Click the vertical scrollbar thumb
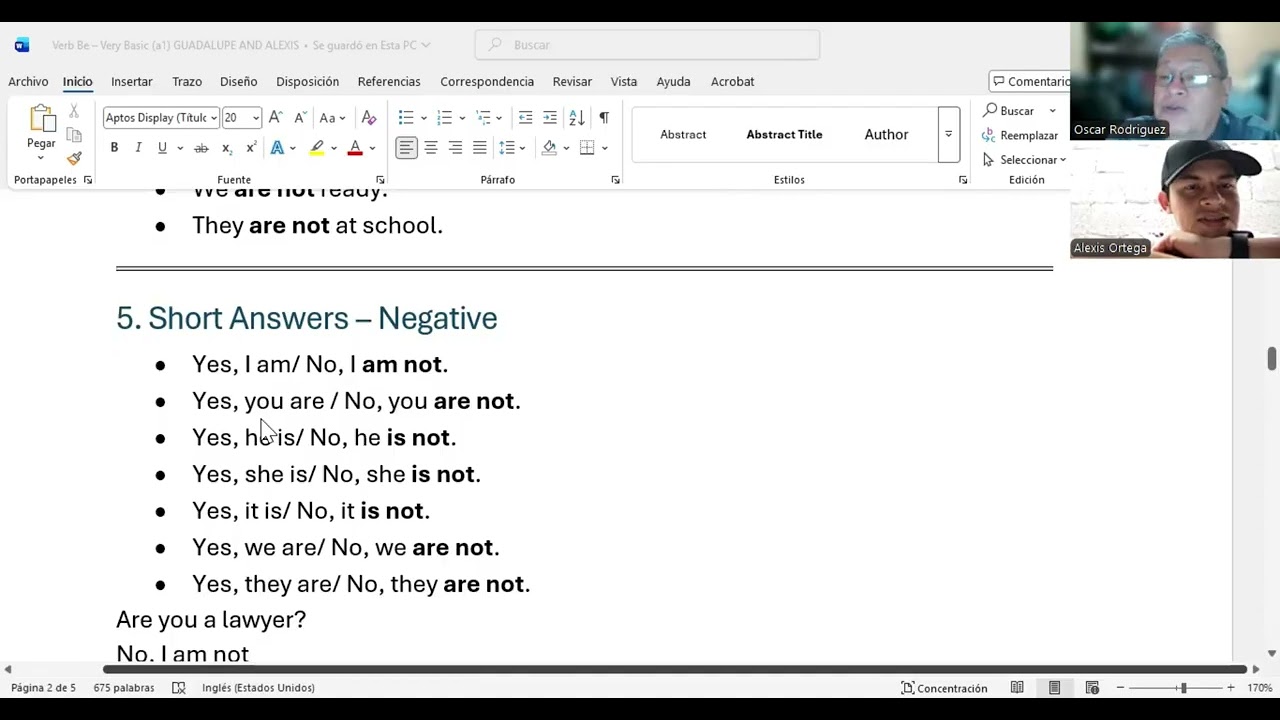The width and height of the screenshot is (1280, 720). (1271, 358)
